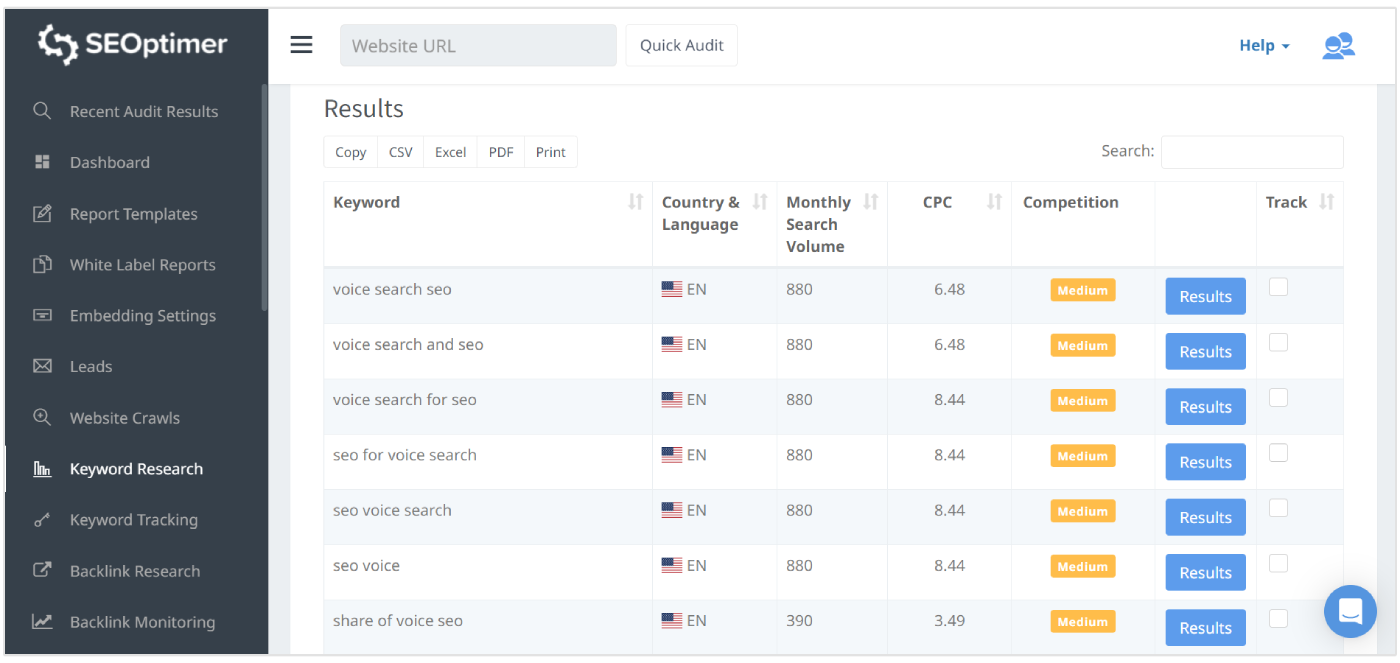Open the Dashboard grid icon

(x=42, y=161)
